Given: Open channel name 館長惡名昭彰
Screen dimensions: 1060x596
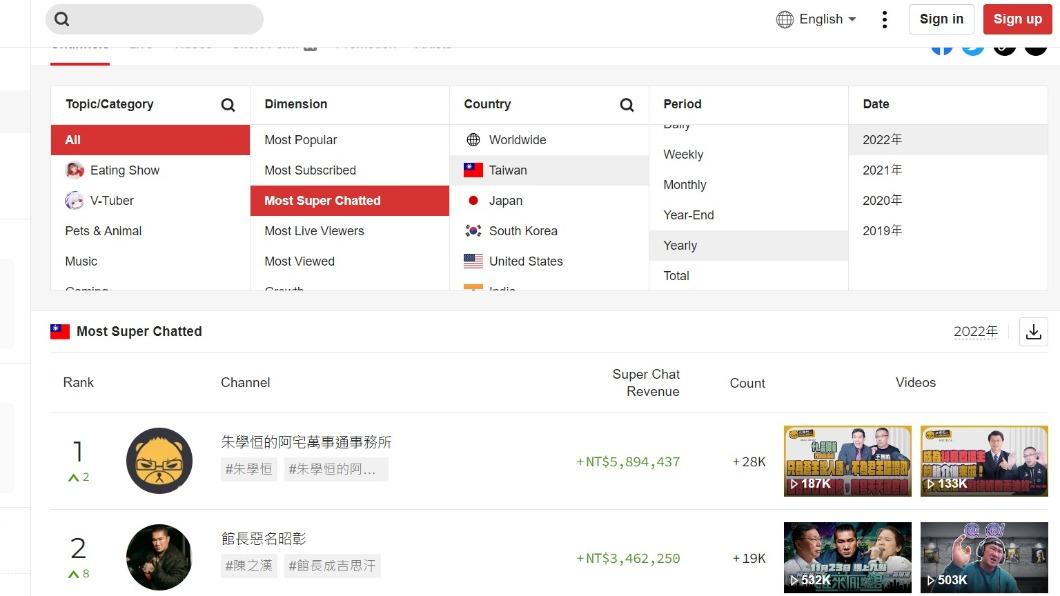Looking at the screenshot, I should pyautogui.click(x=264, y=539).
